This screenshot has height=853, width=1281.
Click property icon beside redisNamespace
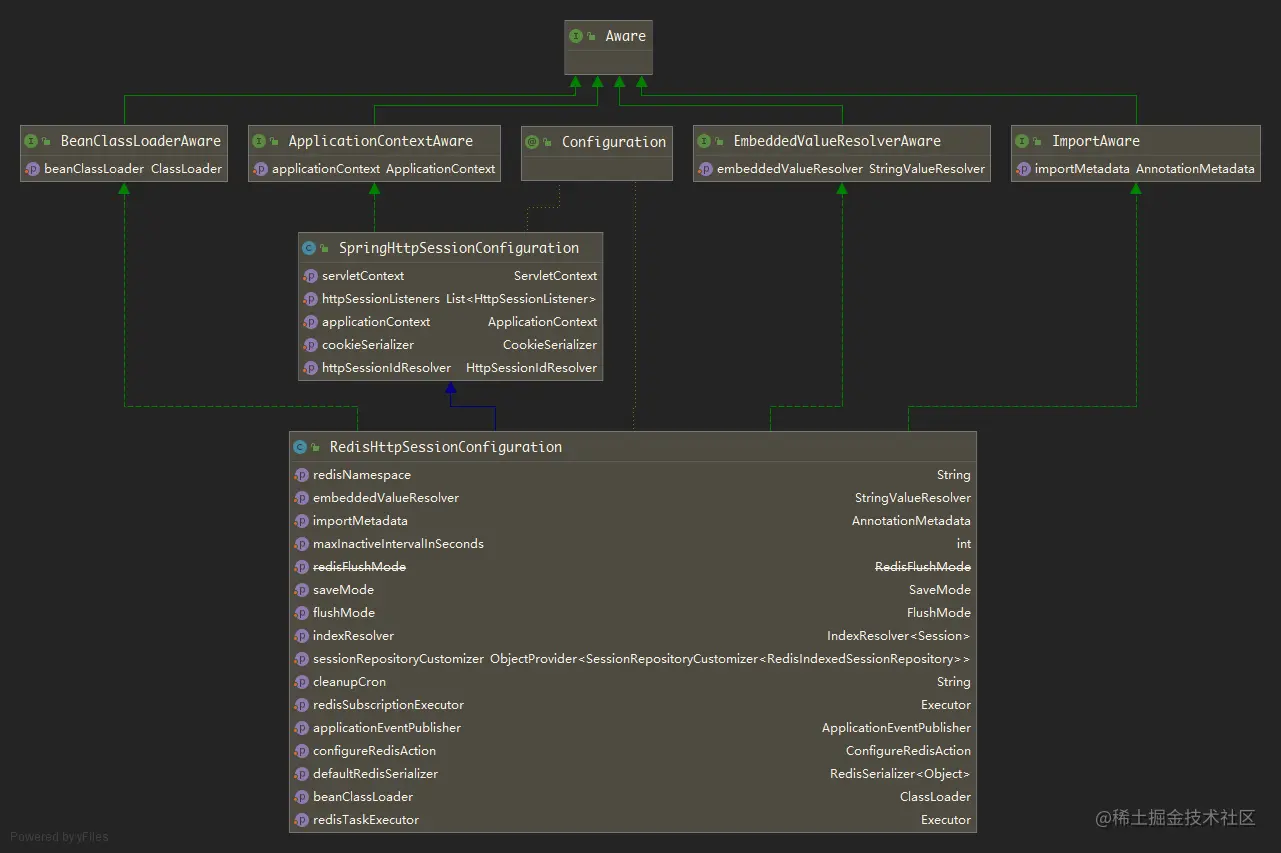pyautogui.click(x=301, y=475)
